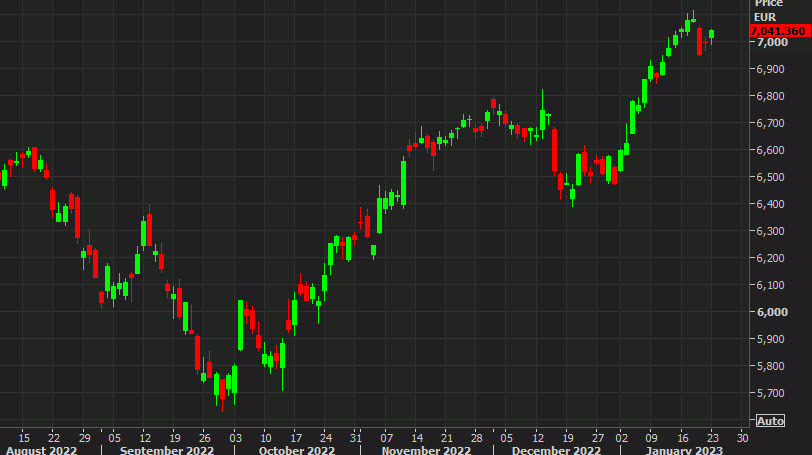The height and width of the screenshot is (455, 812).
Task: Click the December 2022 month label
Action: 556,450
